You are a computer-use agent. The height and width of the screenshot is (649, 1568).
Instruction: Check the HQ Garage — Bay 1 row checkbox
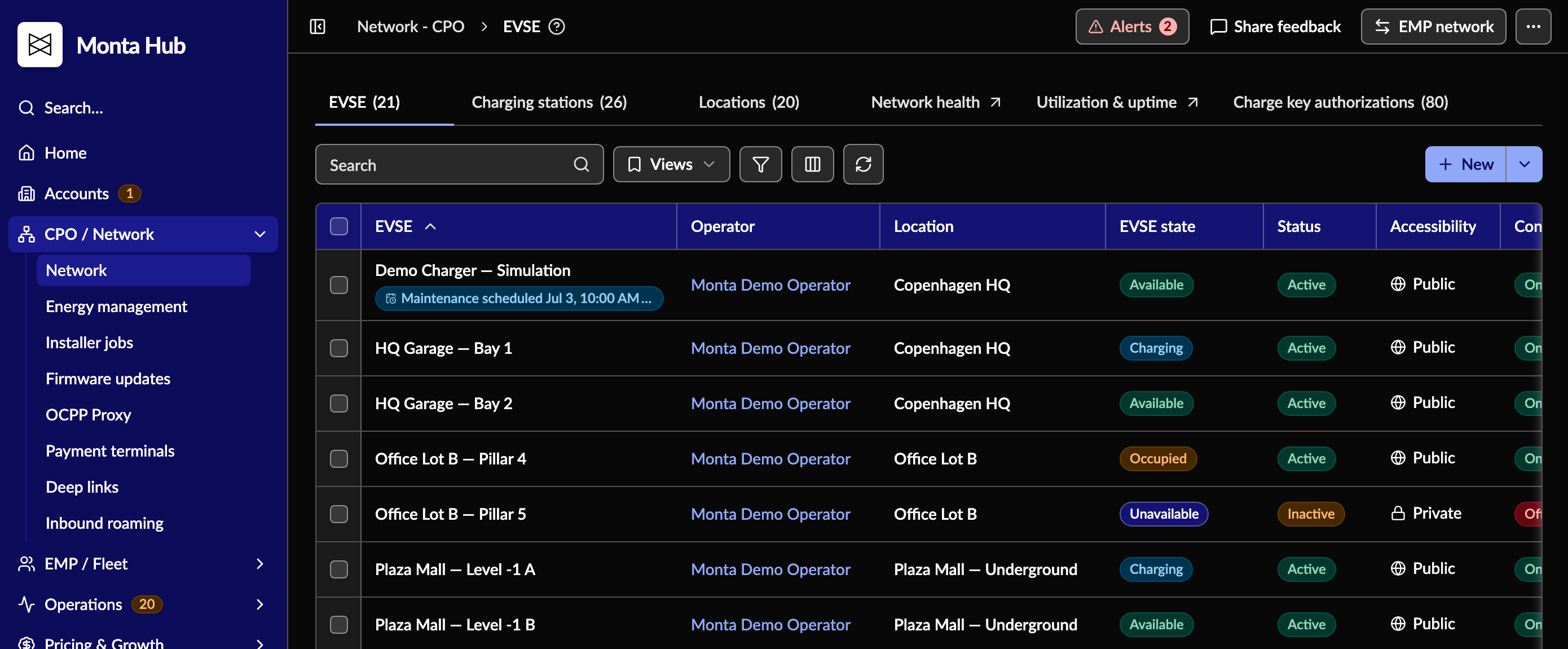point(338,348)
